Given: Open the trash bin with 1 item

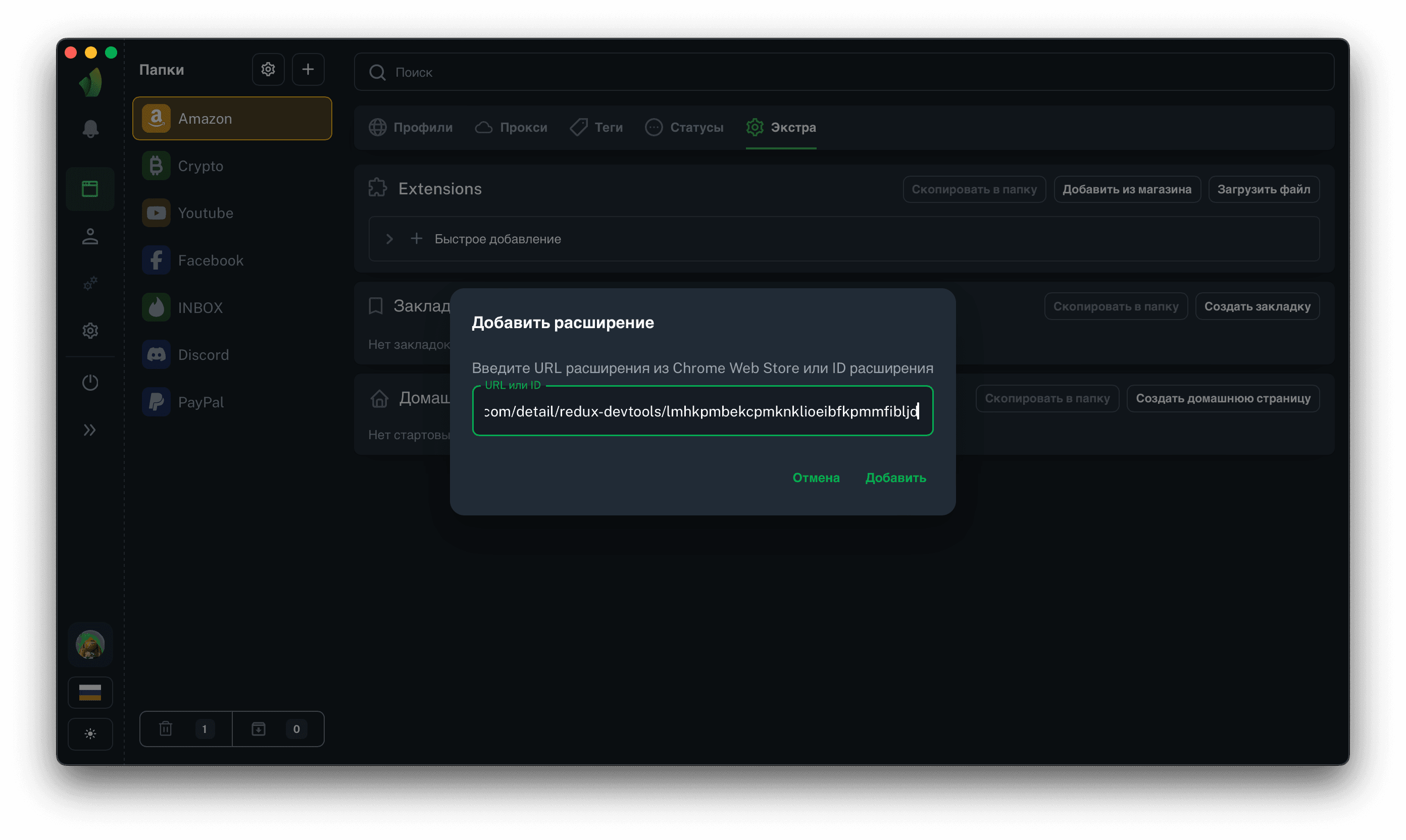Looking at the screenshot, I should click(186, 728).
